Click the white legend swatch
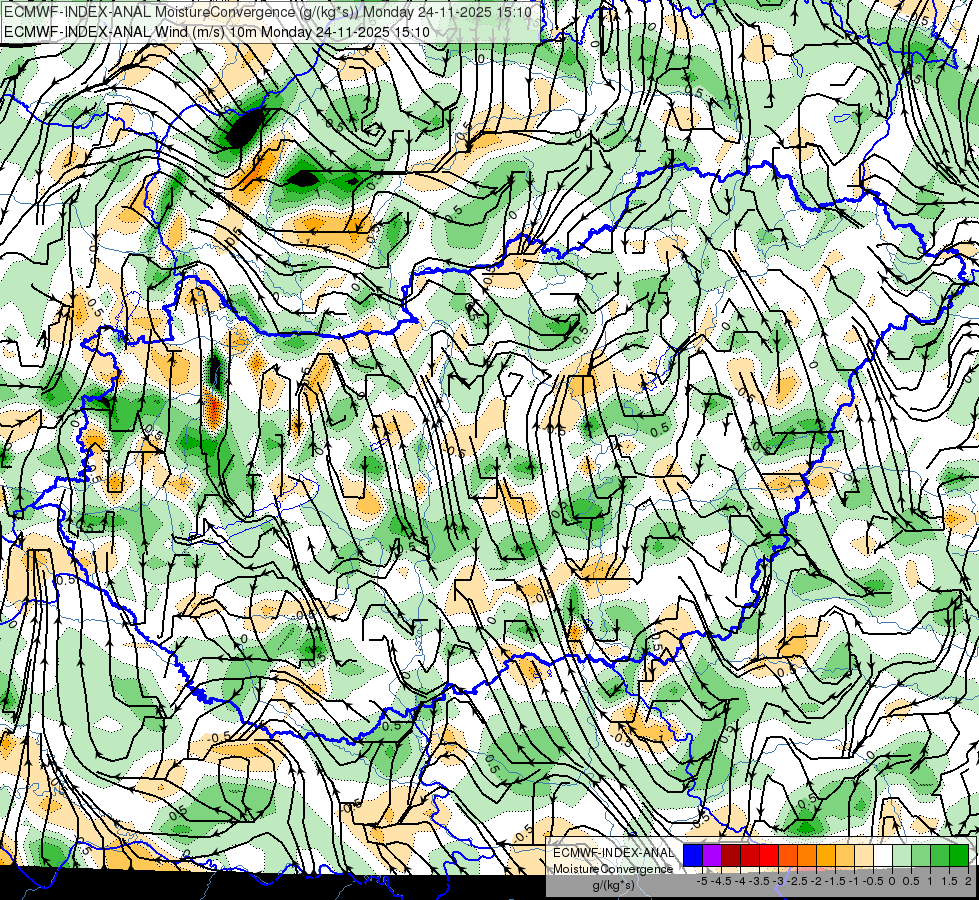This screenshot has height=900, width=979. [883, 855]
